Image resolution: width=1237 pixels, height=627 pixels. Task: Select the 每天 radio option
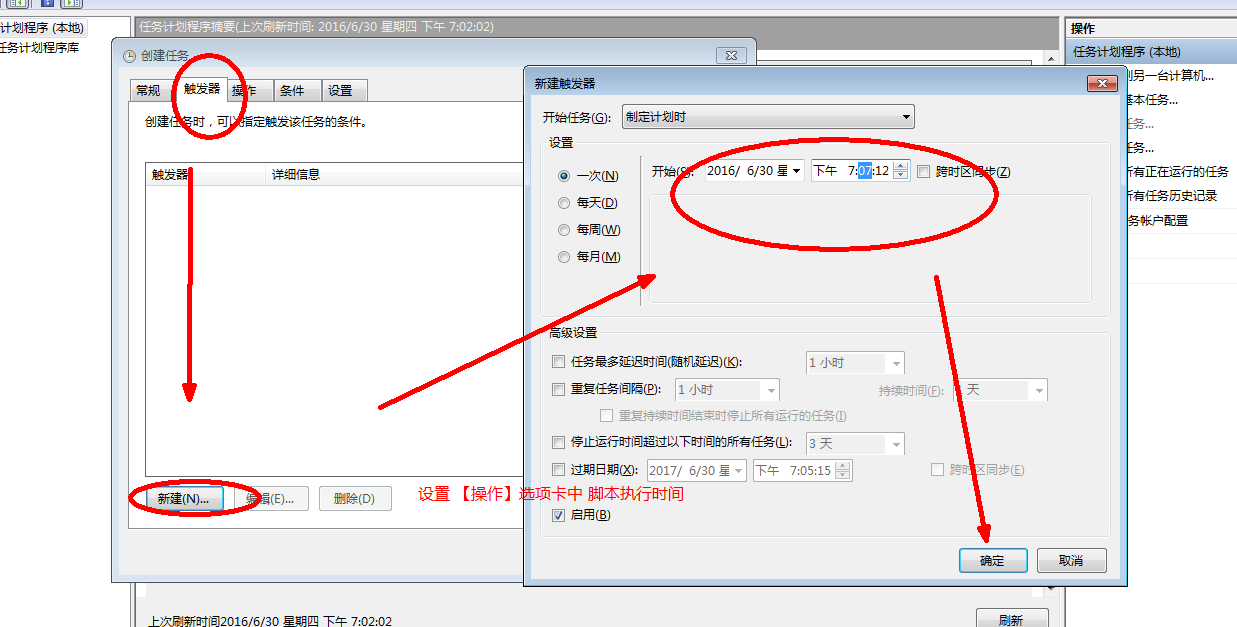click(564, 203)
